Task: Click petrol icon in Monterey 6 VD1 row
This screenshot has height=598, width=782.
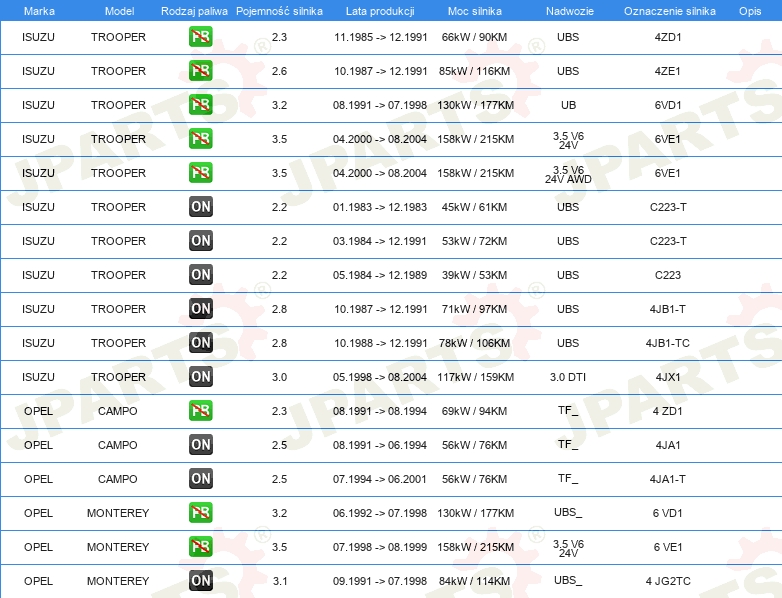Action: [200, 512]
